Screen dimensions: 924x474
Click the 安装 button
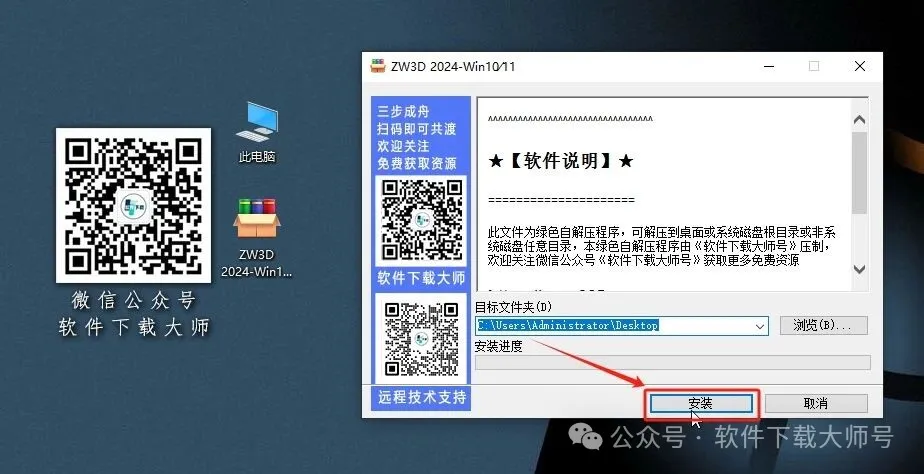coord(701,404)
